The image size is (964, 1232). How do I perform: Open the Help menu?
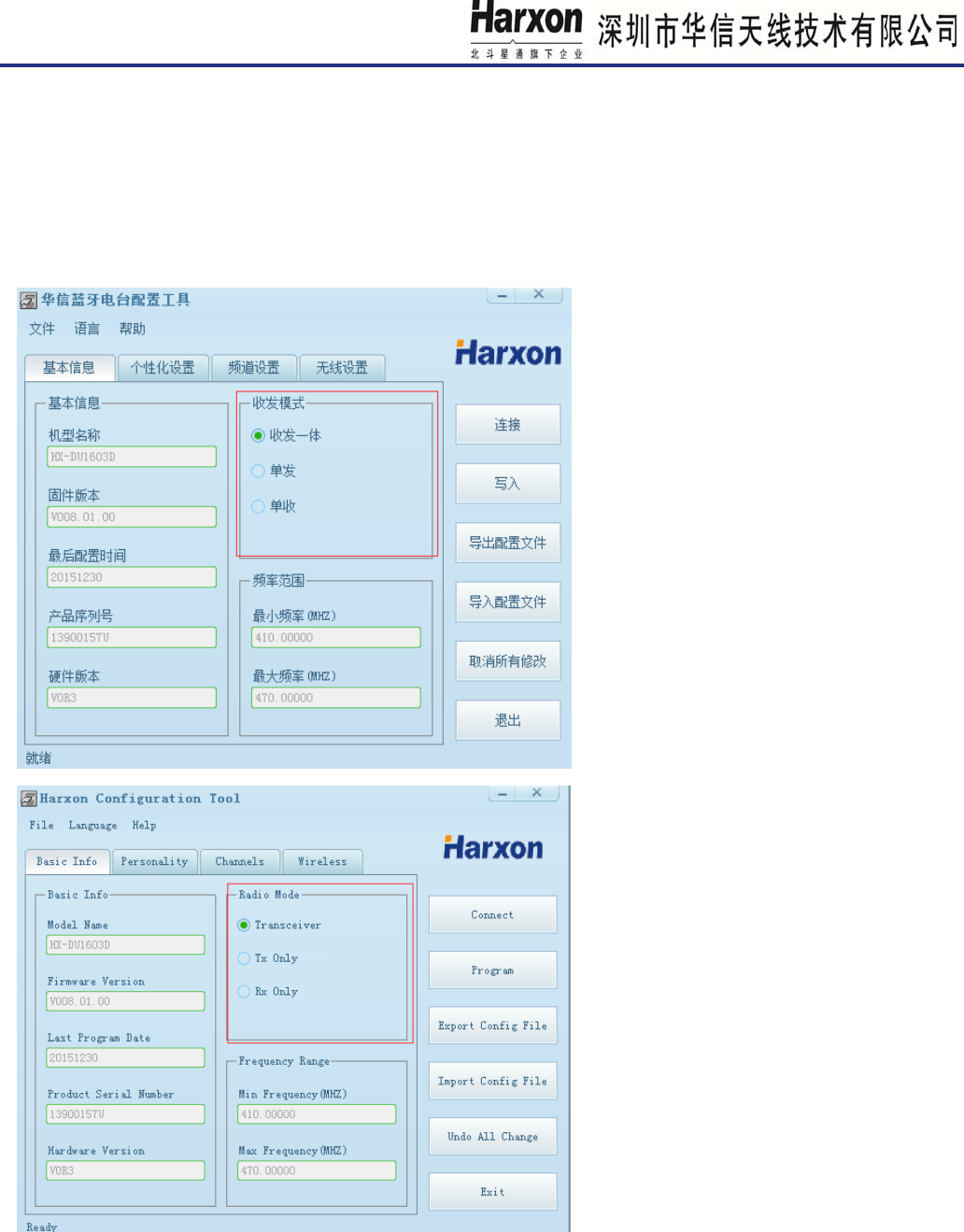(x=144, y=826)
